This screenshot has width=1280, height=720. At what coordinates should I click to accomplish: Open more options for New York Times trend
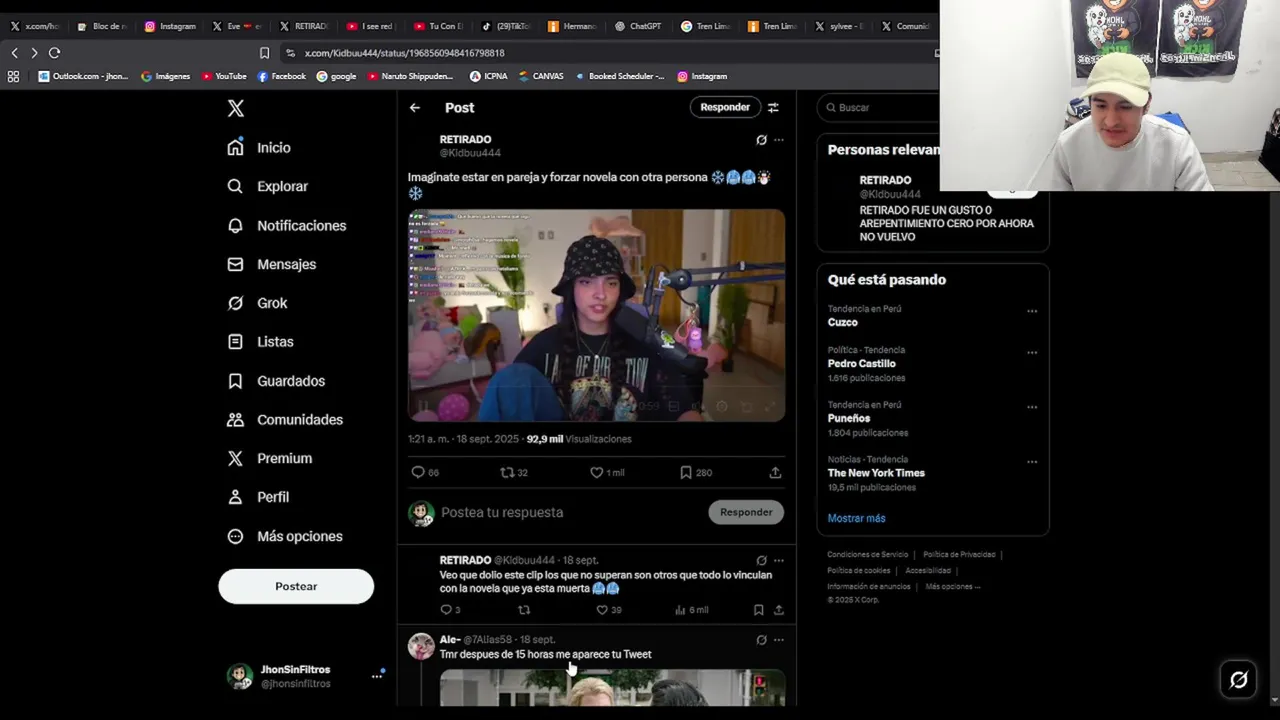1032,462
